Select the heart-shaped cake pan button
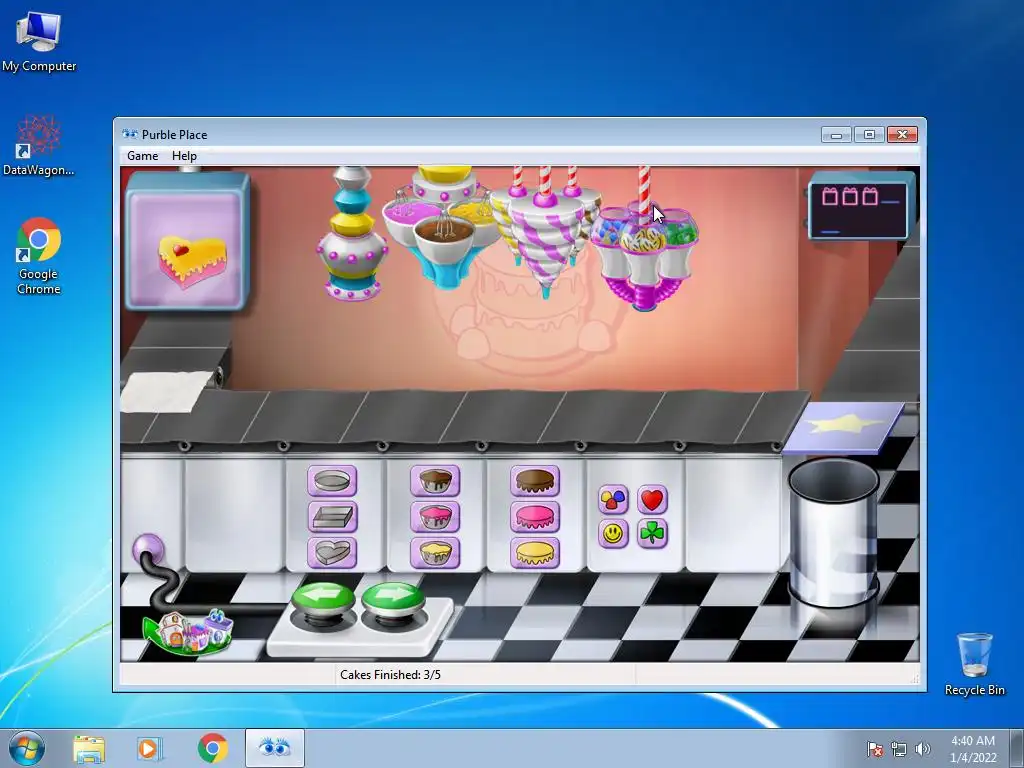Image resolution: width=1024 pixels, height=768 pixels. tap(332, 552)
